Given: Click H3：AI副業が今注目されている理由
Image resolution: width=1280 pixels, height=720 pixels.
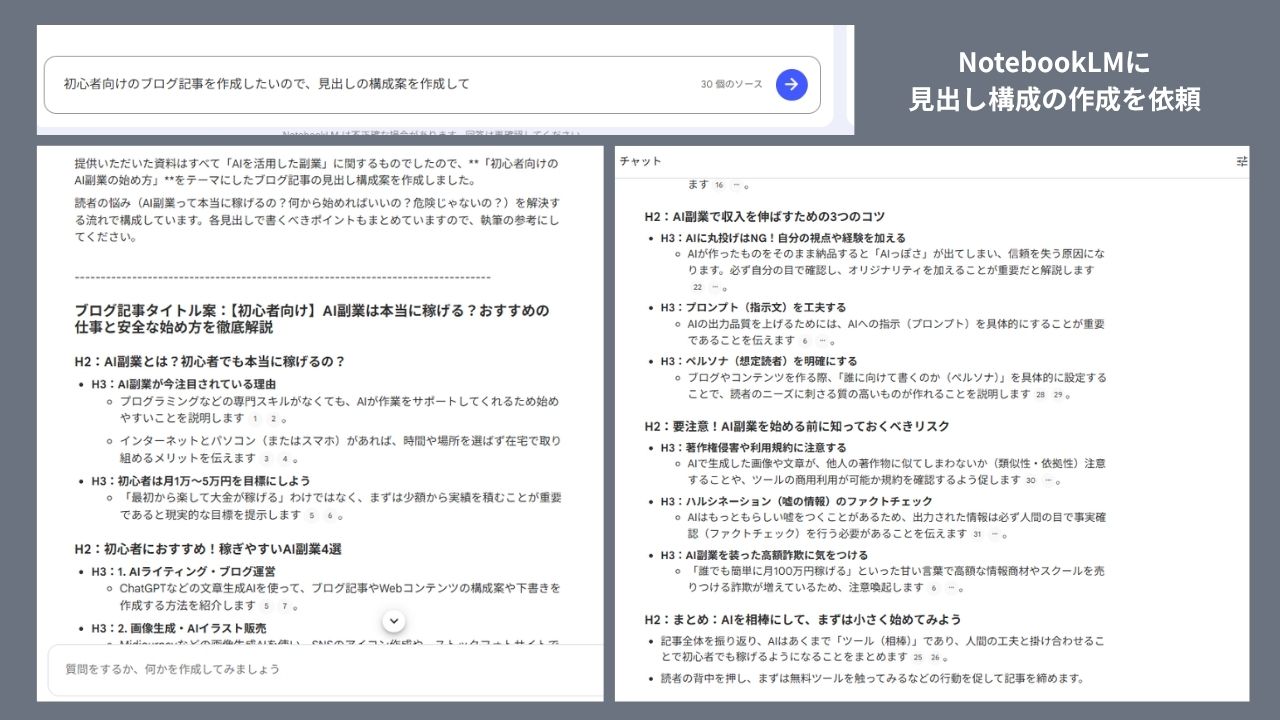Looking at the screenshot, I should [x=183, y=384].
